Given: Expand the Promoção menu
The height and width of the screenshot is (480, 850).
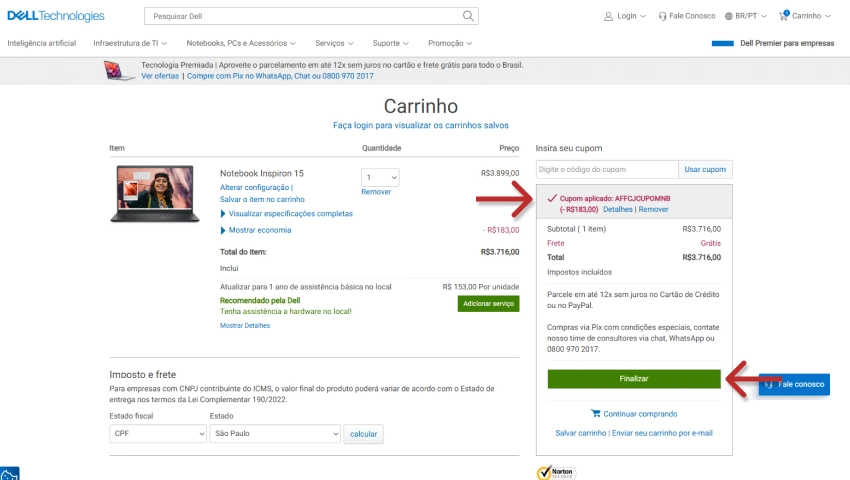Looking at the screenshot, I should [x=450, y=43].
